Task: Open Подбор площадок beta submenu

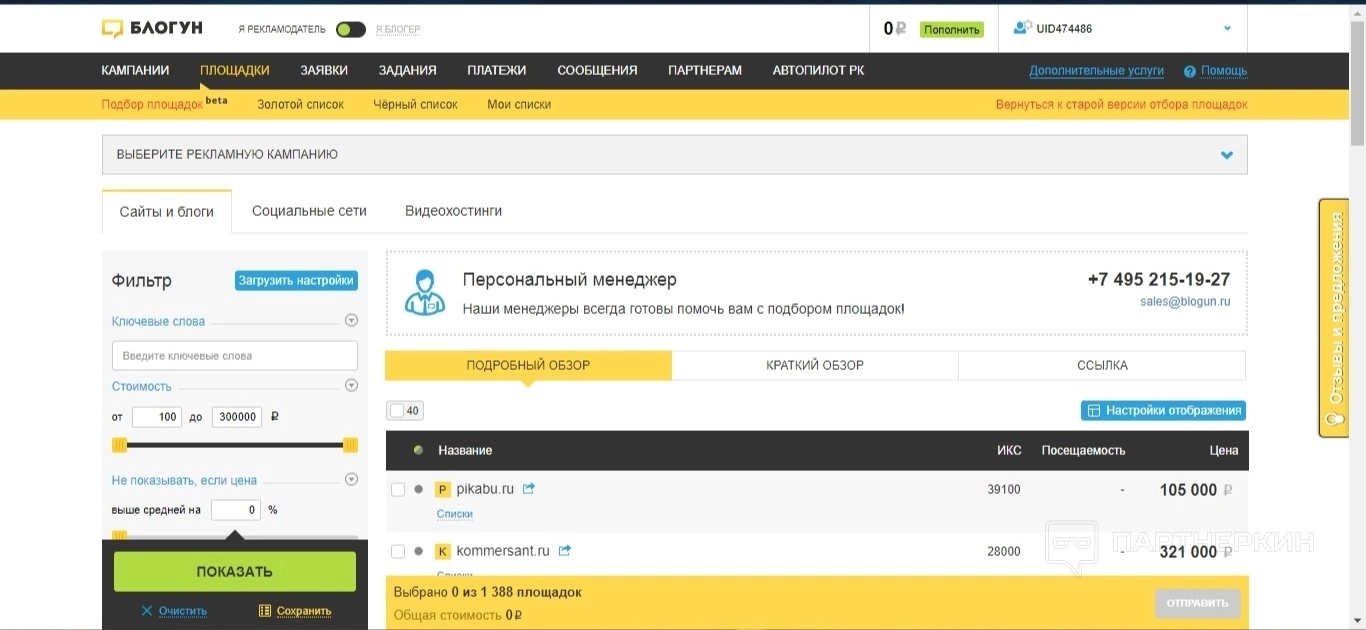Action: (x=165, y=104)
